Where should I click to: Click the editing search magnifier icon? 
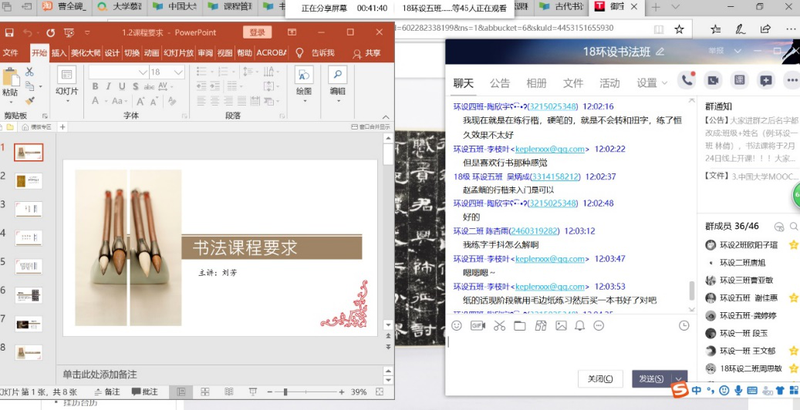[337, 75]
